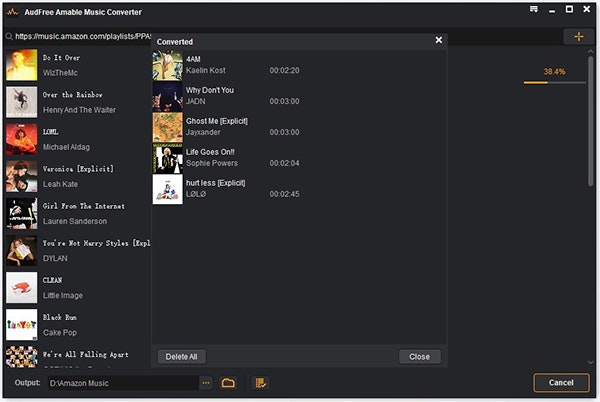This screenshot has height=402, width=600.
Task: Select 4AM album thumbnail
Action: pyautogui.click(x=168, y=66)
